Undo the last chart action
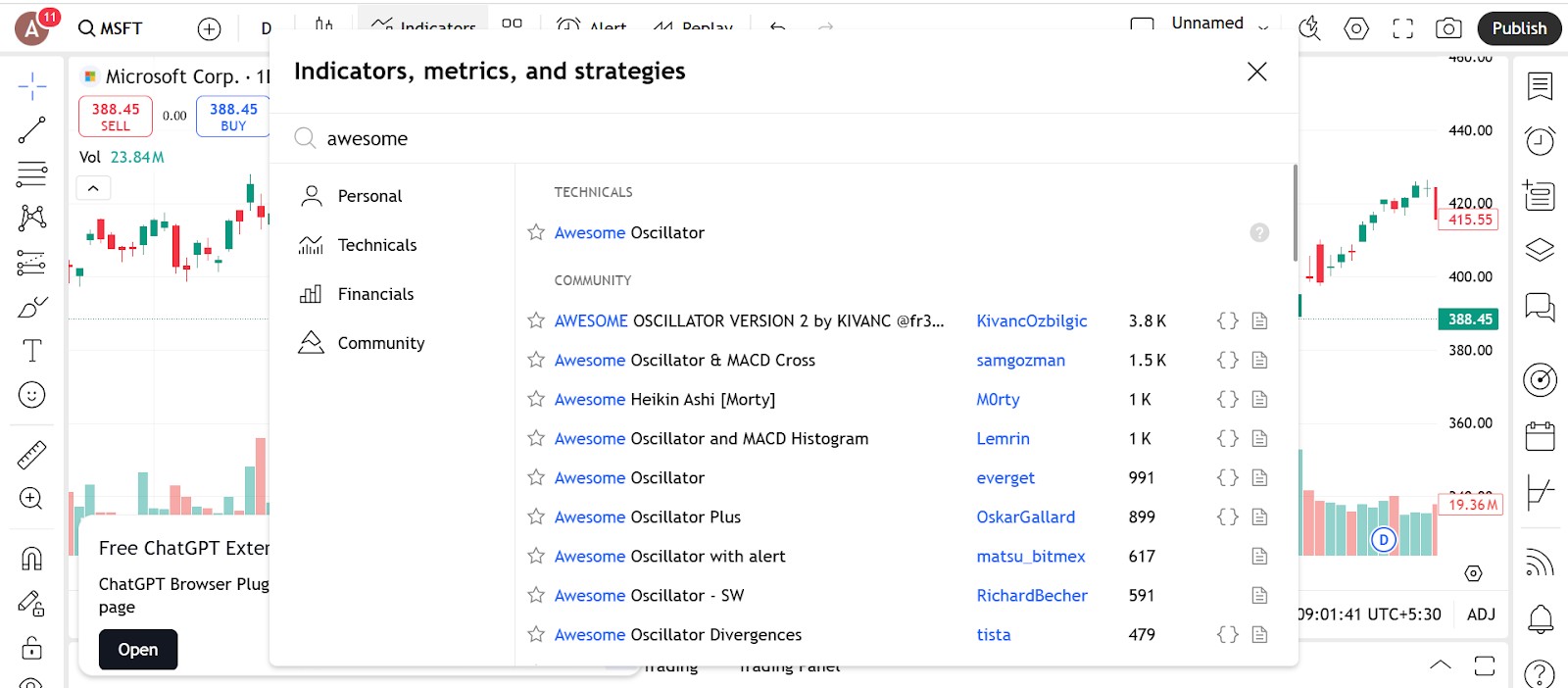This screenshot has width=1568, height=688. click(x=778, y=27)
